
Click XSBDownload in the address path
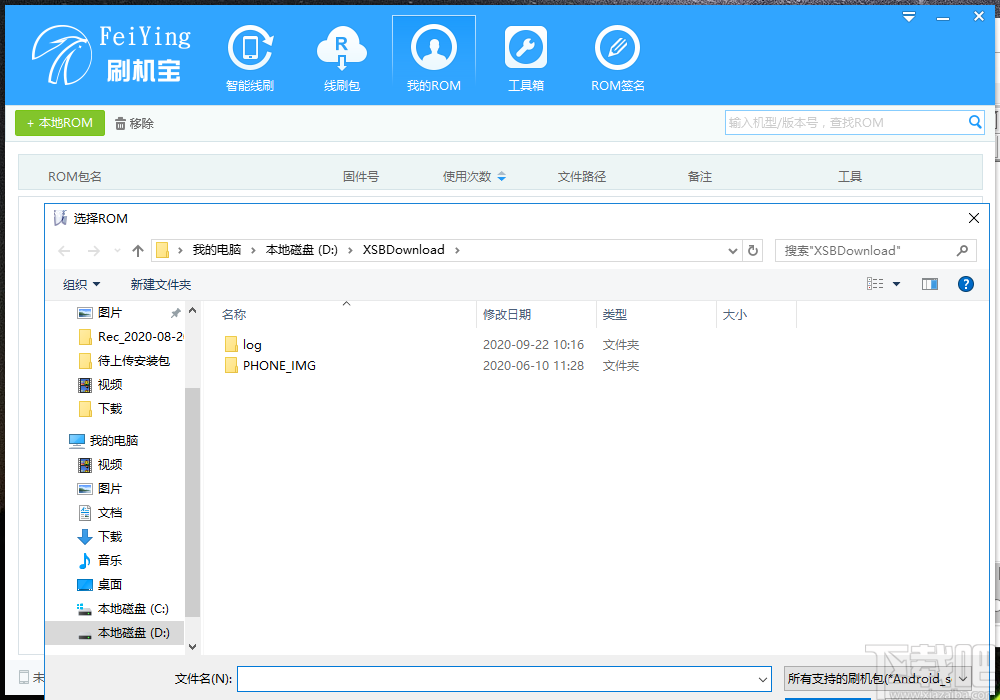(x=404, y=250)
